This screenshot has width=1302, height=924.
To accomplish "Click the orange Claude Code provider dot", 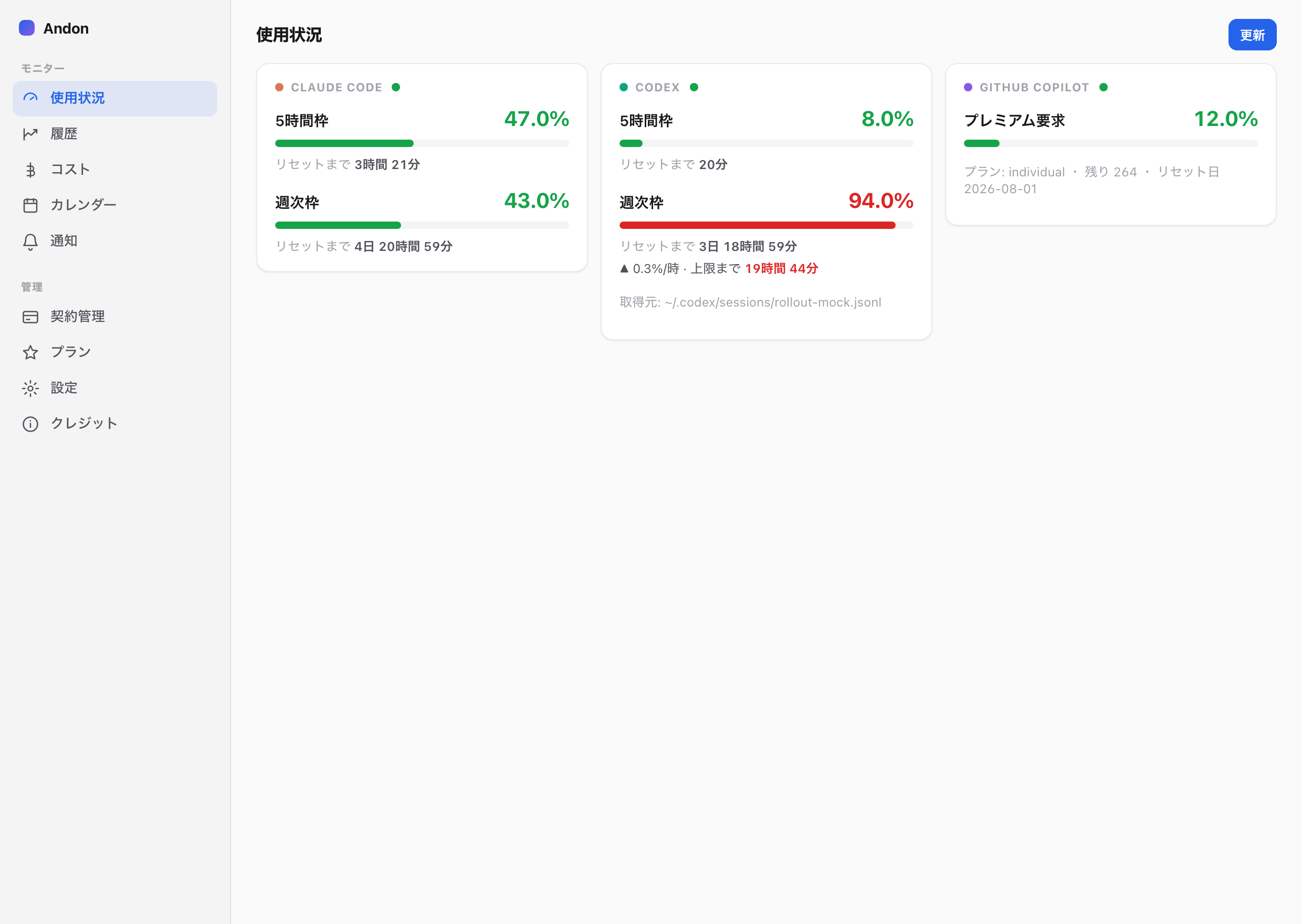I will (x=279, y=87).
